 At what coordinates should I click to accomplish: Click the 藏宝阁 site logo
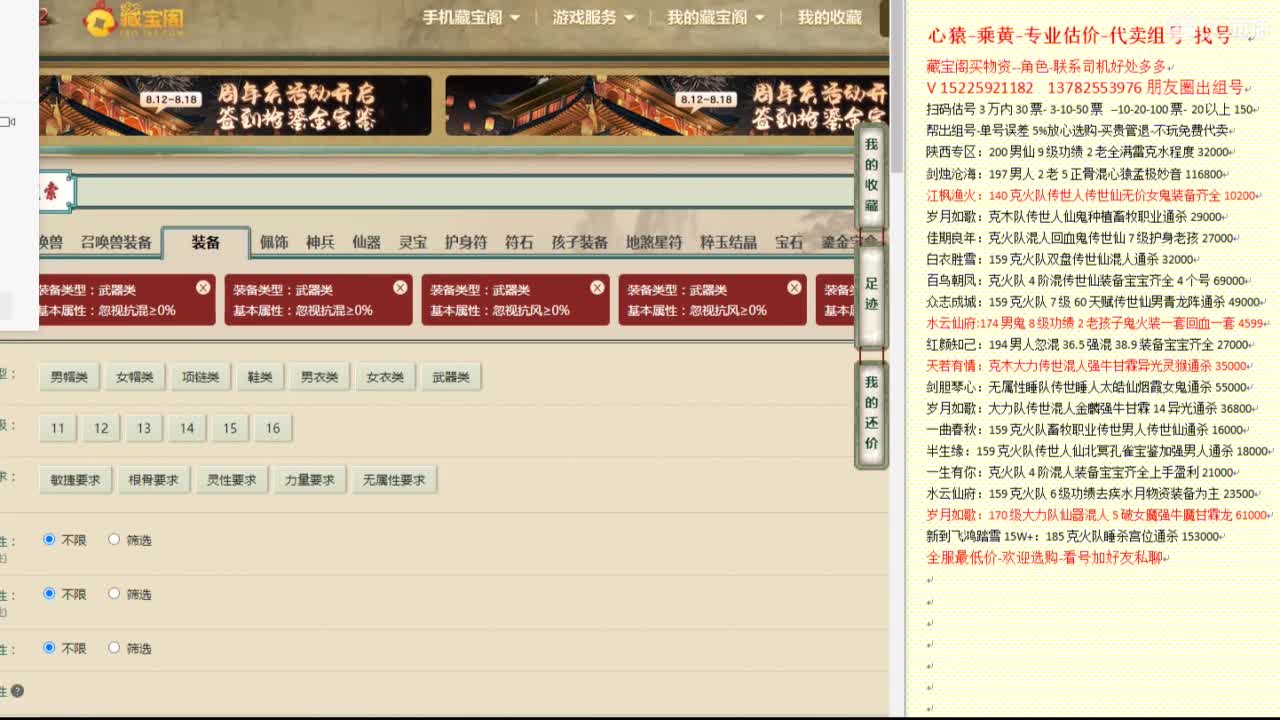(134, 18)
